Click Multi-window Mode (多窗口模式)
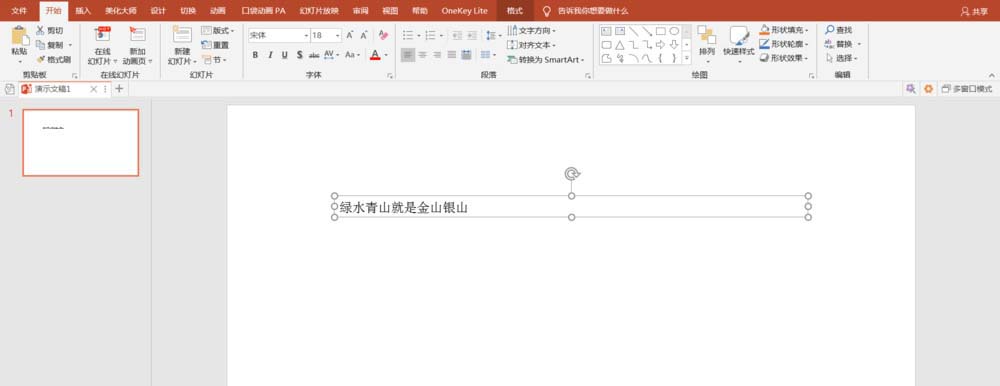The image size is (1000, 386). pyautogui.click(x=967, y=89)
